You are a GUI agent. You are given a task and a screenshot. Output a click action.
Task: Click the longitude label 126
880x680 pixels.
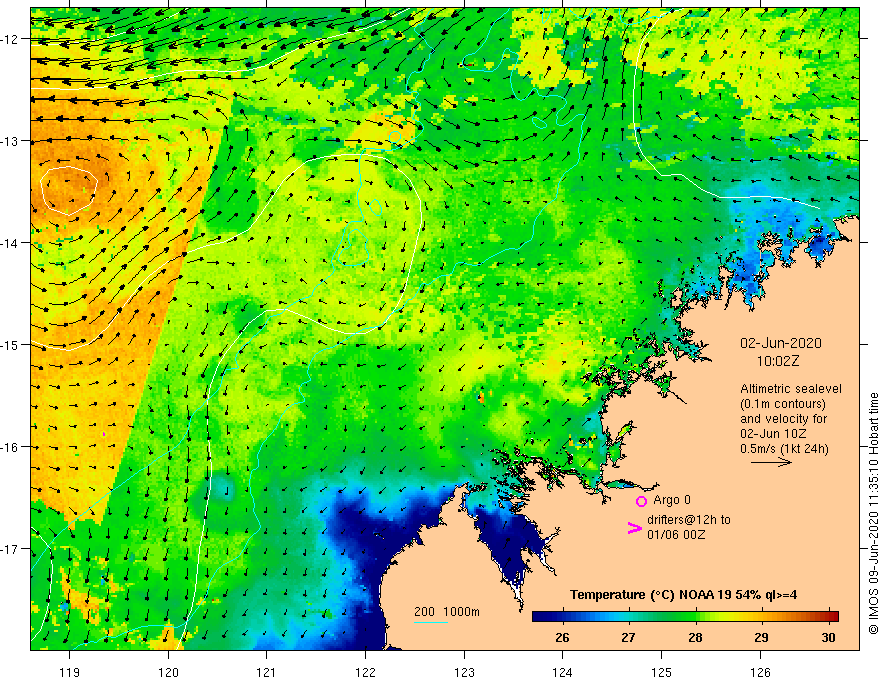(760, 672)
